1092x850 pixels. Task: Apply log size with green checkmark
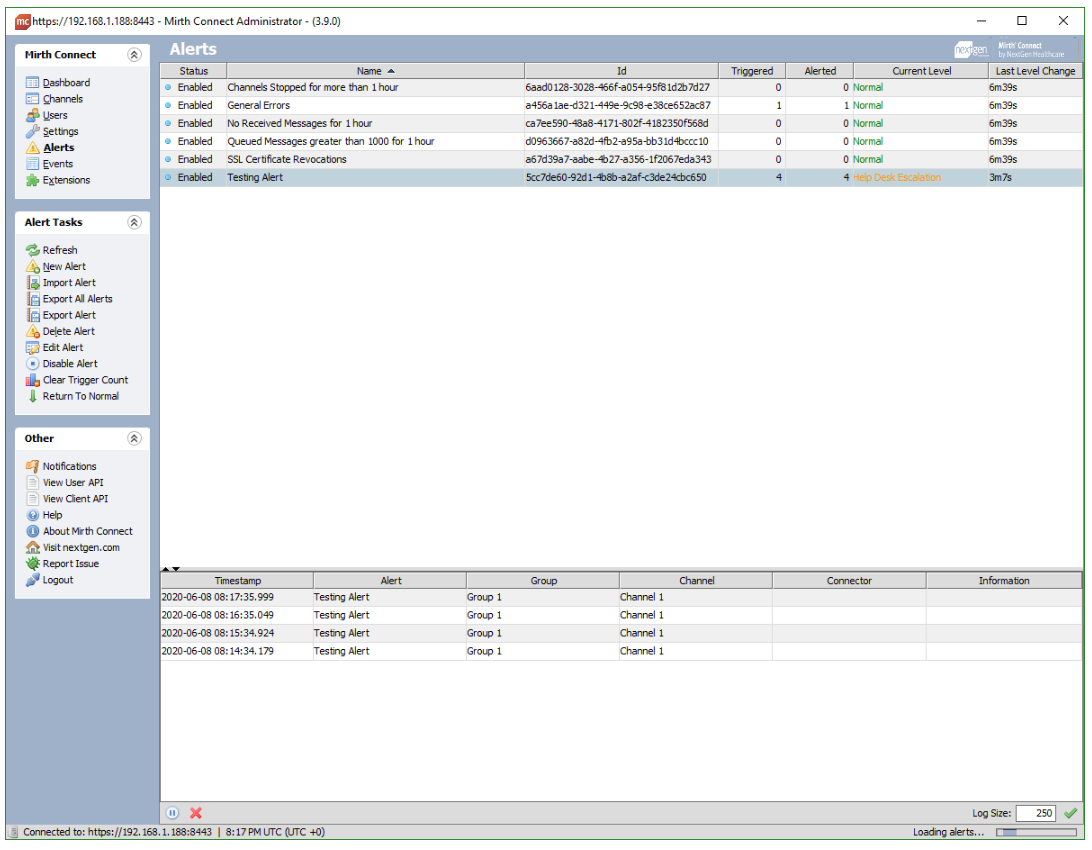pyautogui.click(x=1070, y=812)
